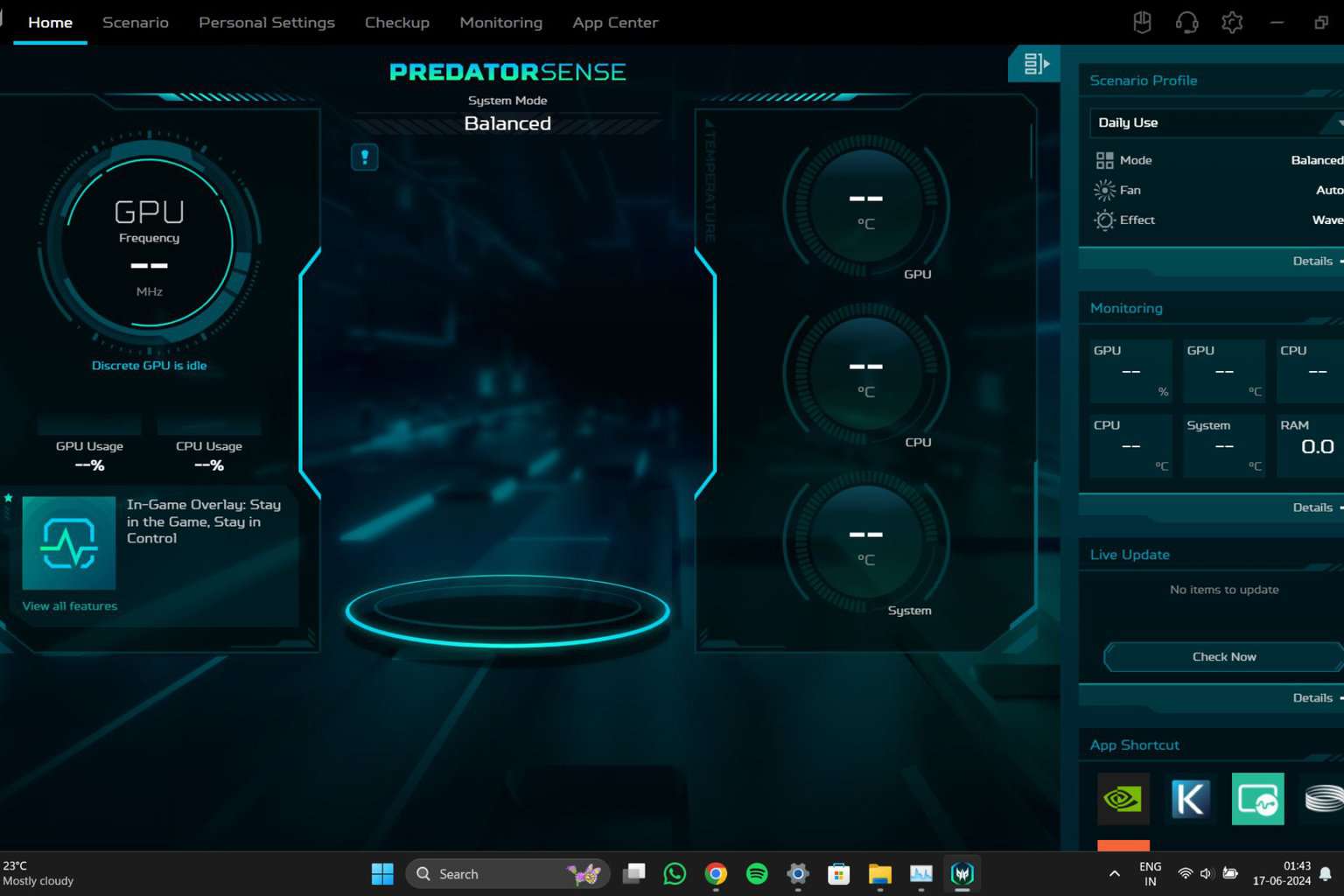This screenshot has height=896, width=1344.
Task: Open the Daily Use scenario dropdown
Action: [x=1217, y=122]
